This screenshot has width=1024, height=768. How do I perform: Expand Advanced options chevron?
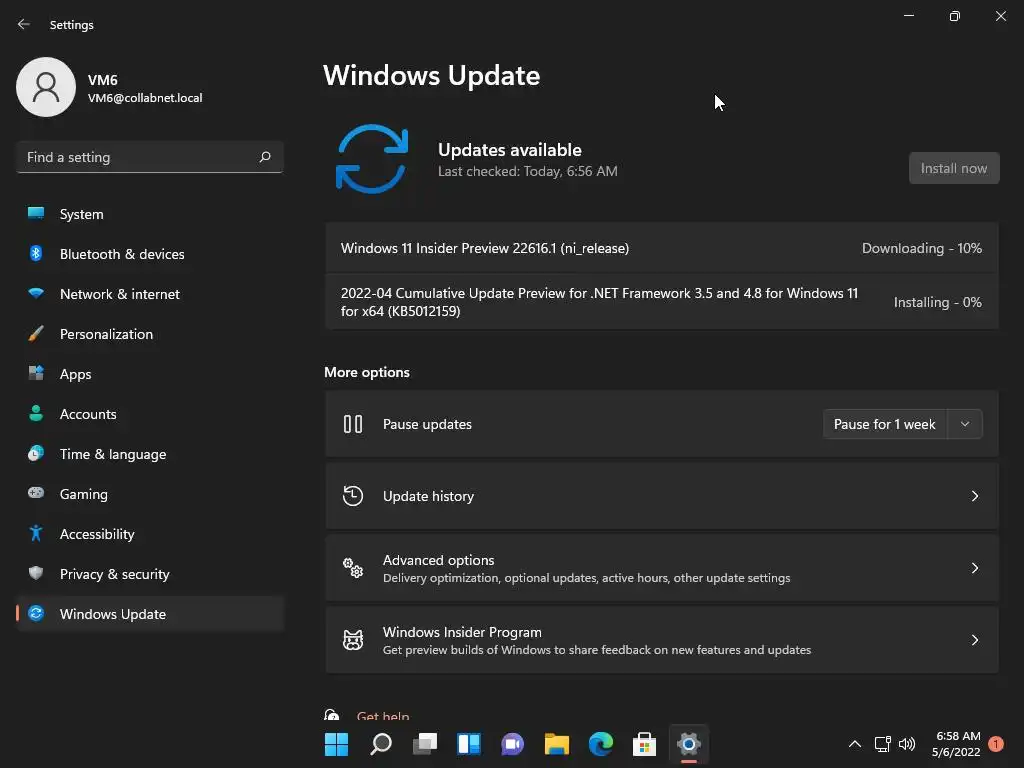974,568
